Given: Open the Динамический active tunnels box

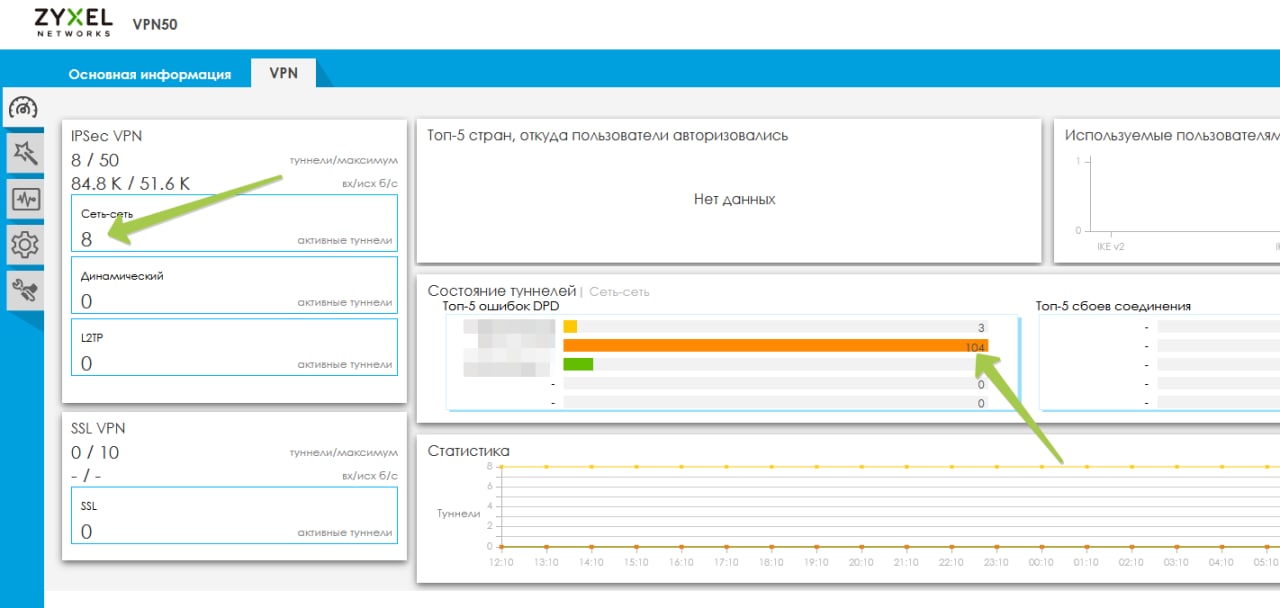Looking at the screenshot, I should pyautogui.click(x=234, y=285).
